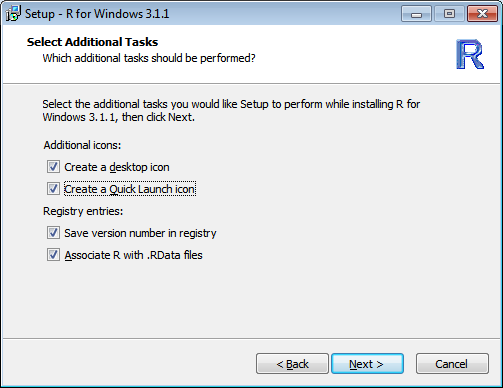Continue with the Next button
The width and height of the screenshot is (503, 388).
point(367,364)
